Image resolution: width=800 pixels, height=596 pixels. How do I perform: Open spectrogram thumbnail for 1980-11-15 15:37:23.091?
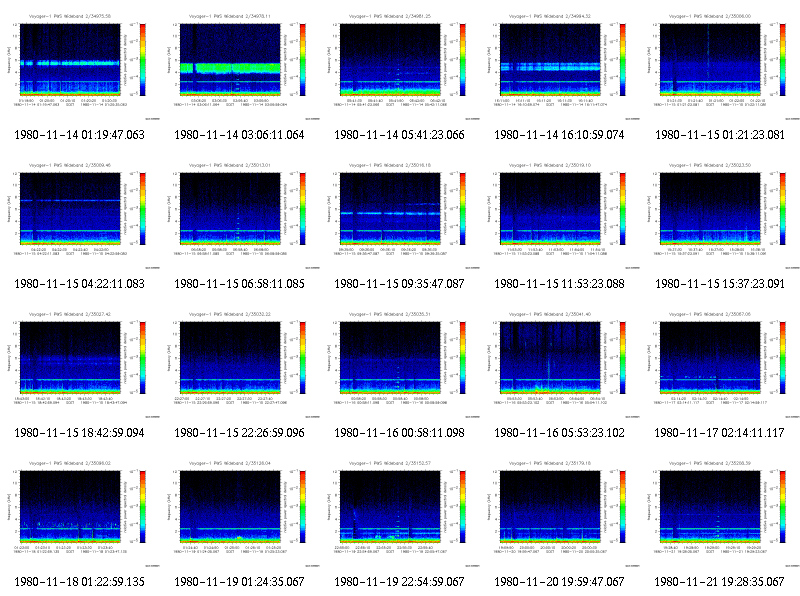720,215
